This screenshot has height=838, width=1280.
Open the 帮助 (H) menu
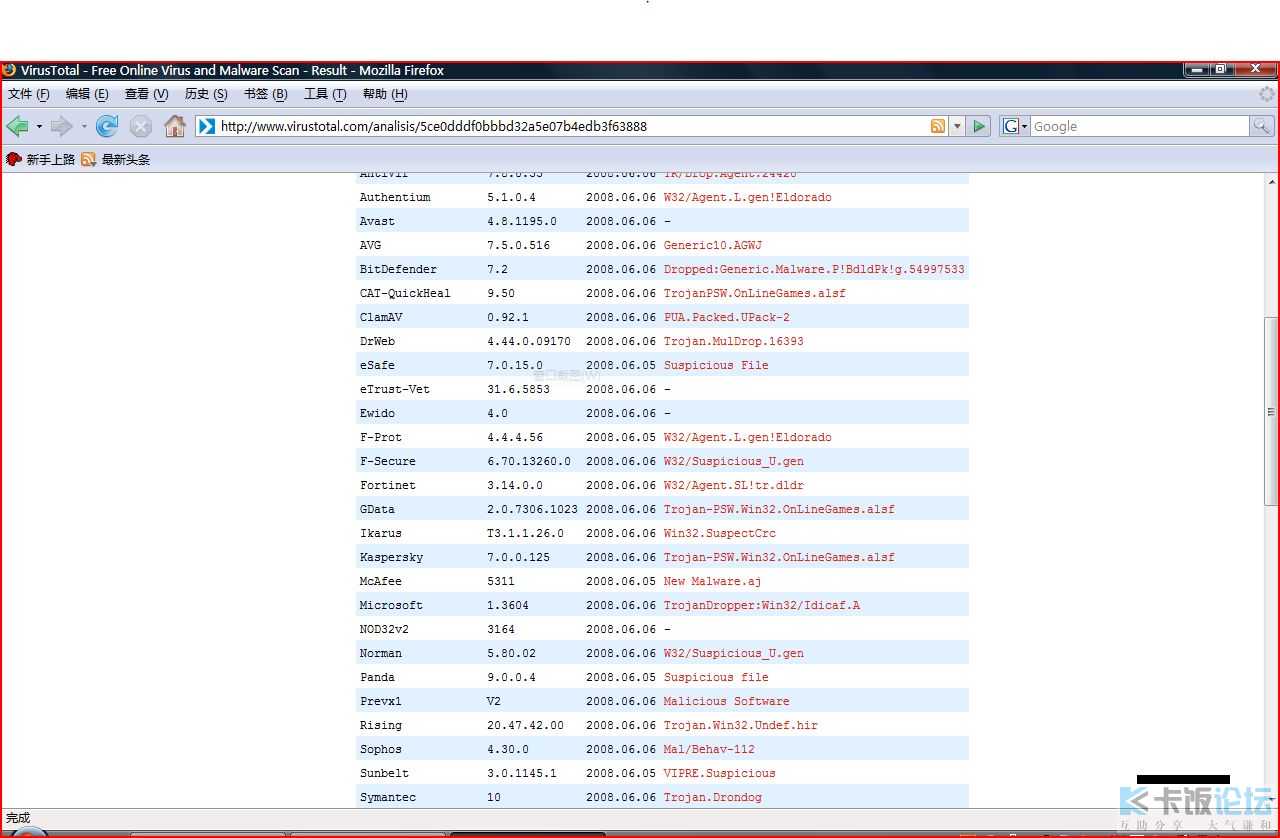(x=385, y=94)
